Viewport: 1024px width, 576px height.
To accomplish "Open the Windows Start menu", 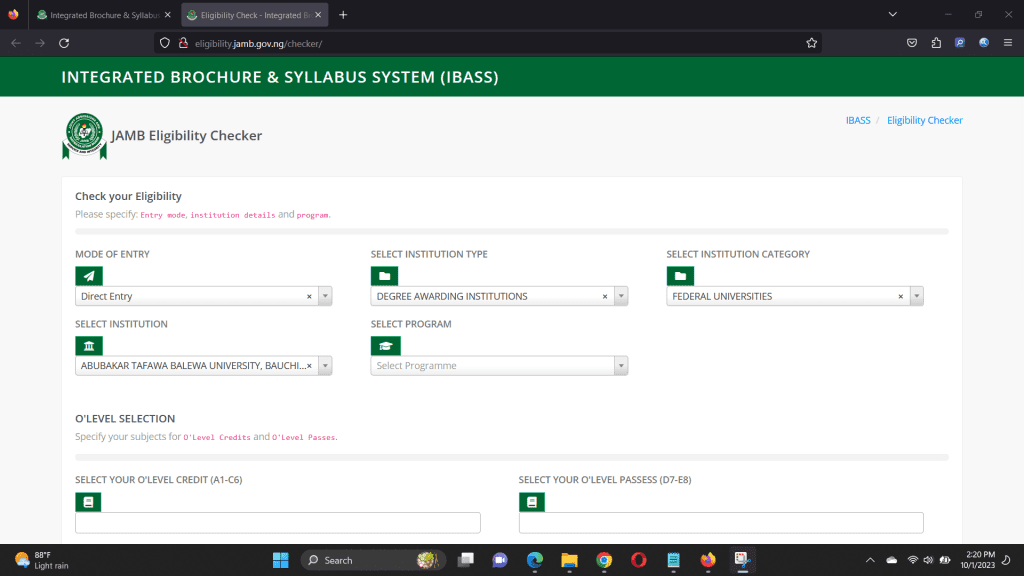I will pos(281,560).
